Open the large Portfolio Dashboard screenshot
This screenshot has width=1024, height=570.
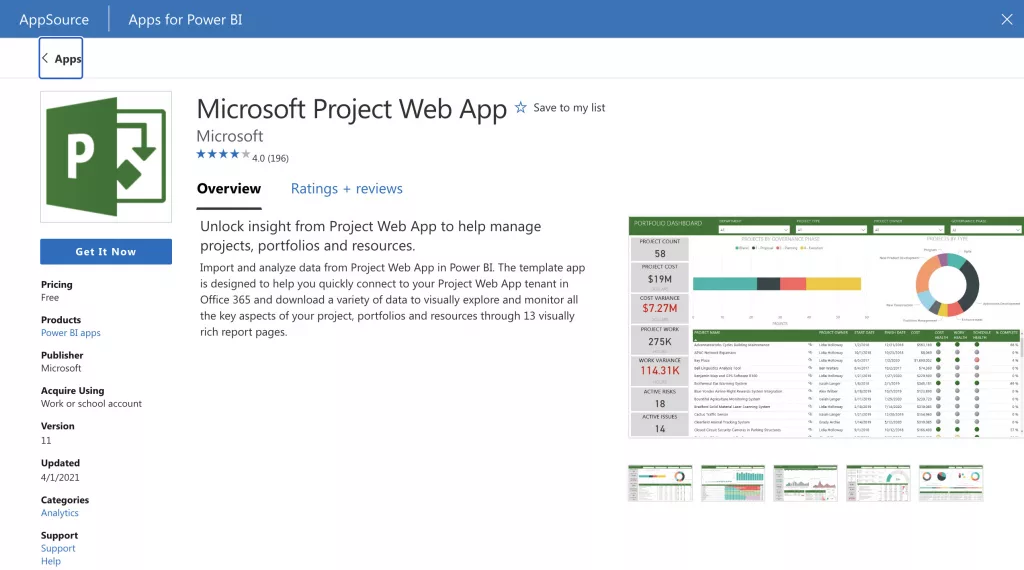click(x=825, y=327)
